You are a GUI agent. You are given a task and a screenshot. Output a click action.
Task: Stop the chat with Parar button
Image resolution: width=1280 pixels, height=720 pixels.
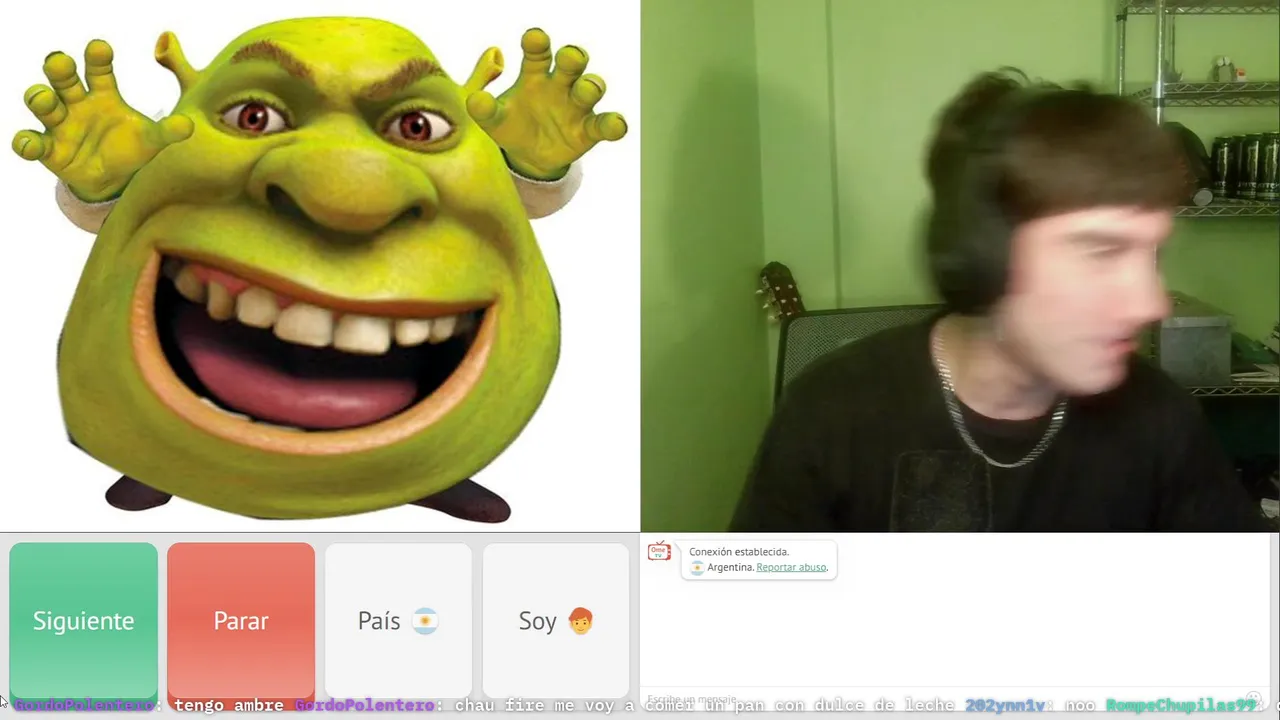point(241,620)
